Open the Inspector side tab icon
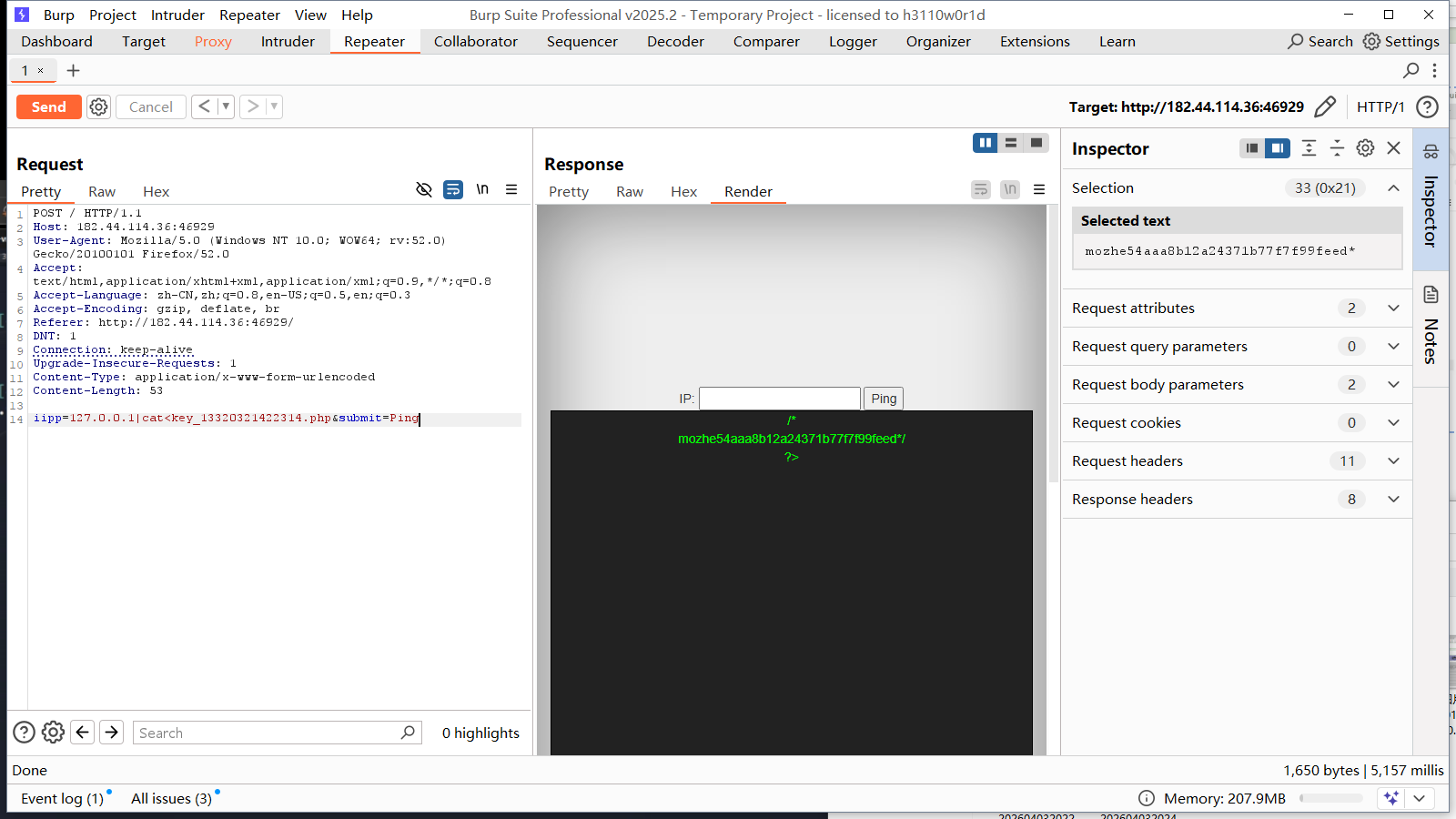1456x819 pixels. pos(1431,151)
